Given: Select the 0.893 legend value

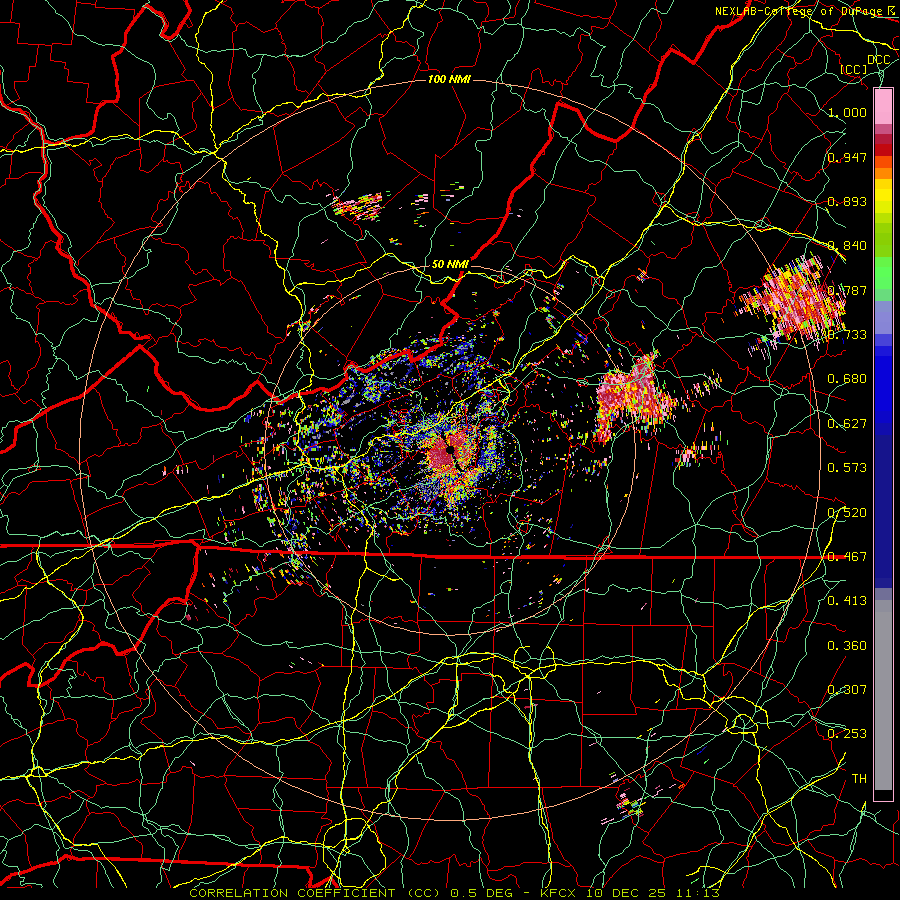Looking at the screenshot, I should (x=847, y=201).
